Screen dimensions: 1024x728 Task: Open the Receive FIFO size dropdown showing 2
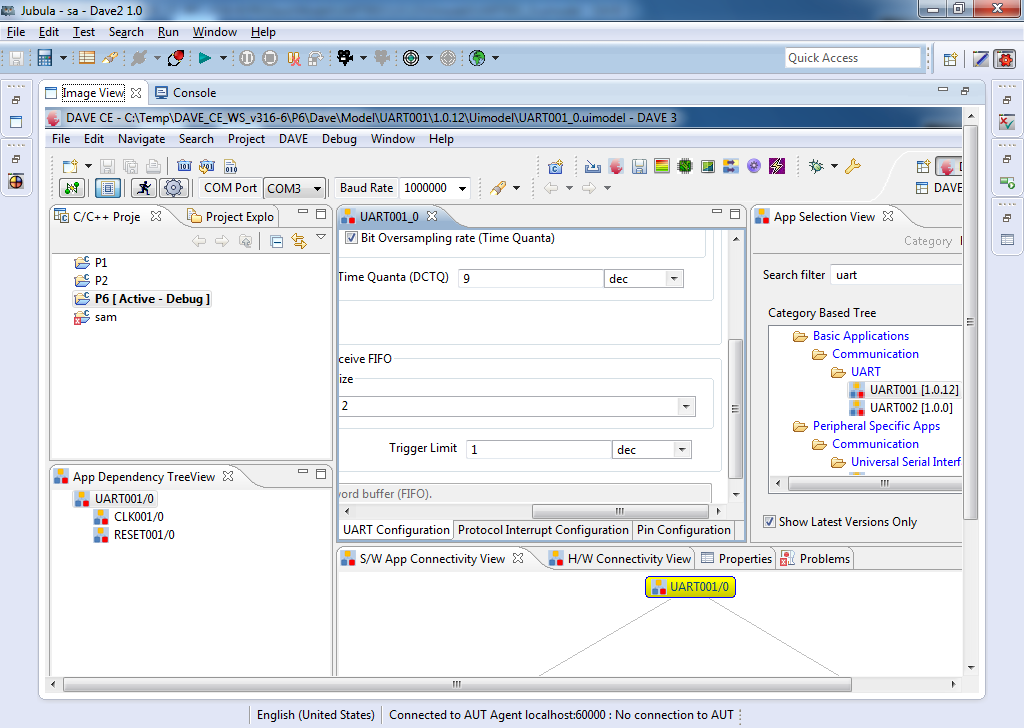click(686, 407)
